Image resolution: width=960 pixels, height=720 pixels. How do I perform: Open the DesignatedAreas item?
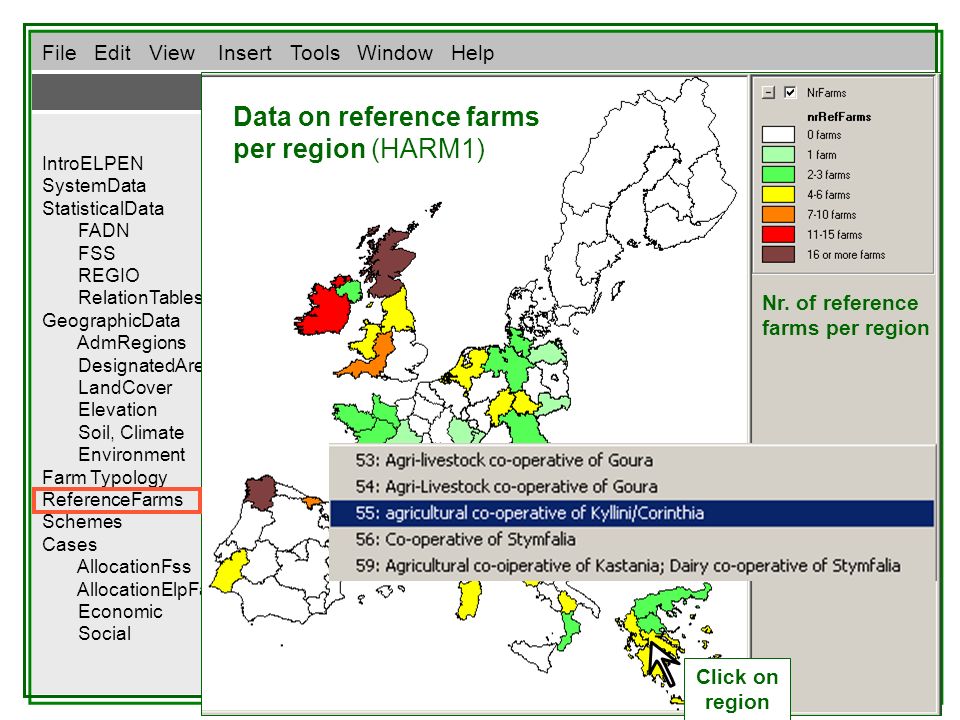[140, 366]
